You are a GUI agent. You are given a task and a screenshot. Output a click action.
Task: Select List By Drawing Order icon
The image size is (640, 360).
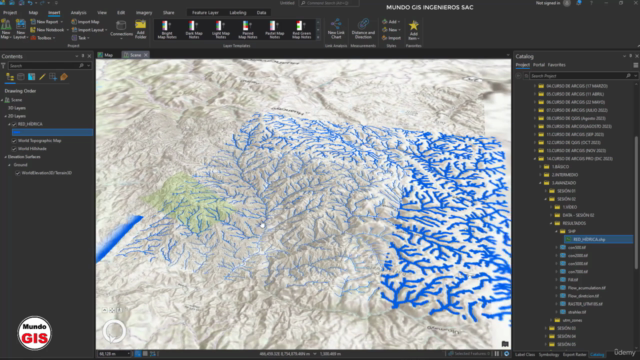(x=10, y=77)
